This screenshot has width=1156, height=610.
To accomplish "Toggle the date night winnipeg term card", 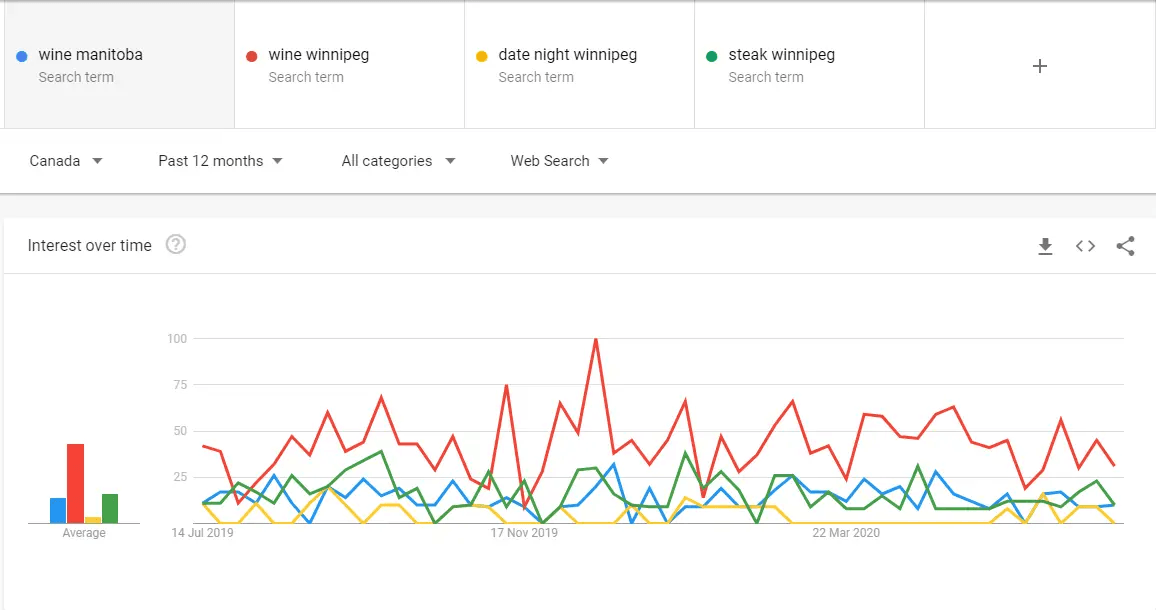I will click(578, 65).
